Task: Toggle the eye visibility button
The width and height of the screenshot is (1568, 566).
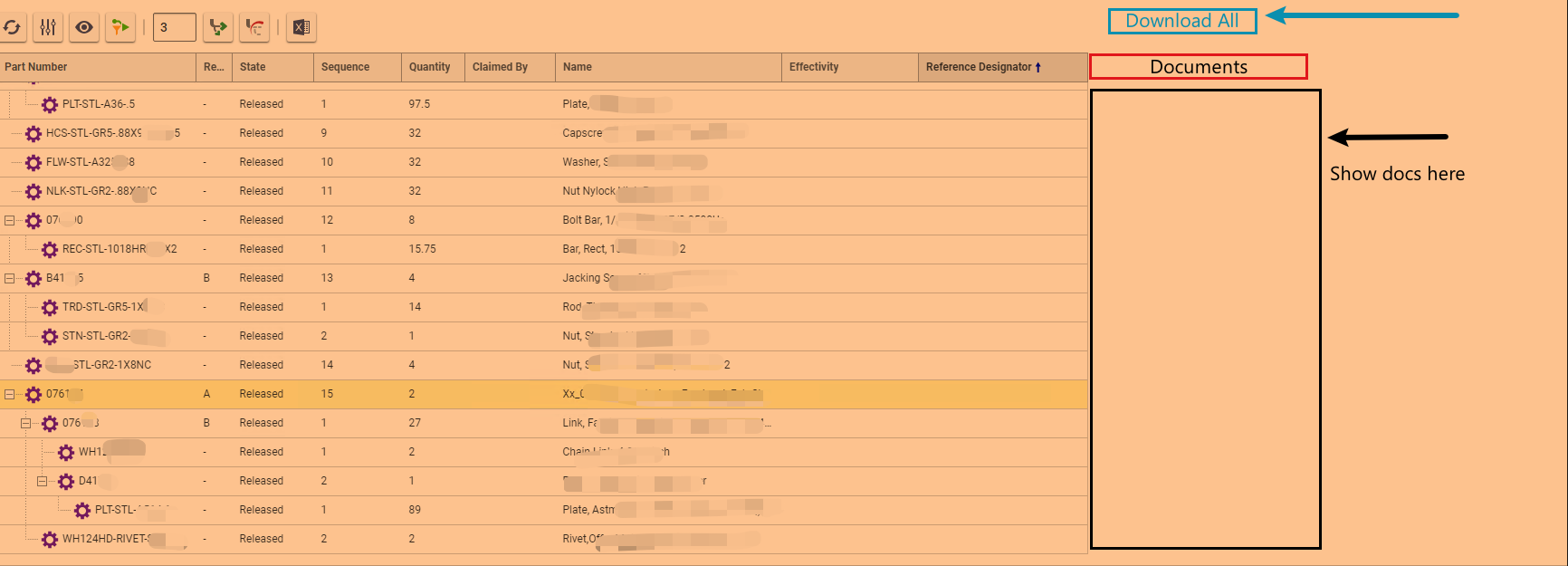Action: tap(84, 27)
